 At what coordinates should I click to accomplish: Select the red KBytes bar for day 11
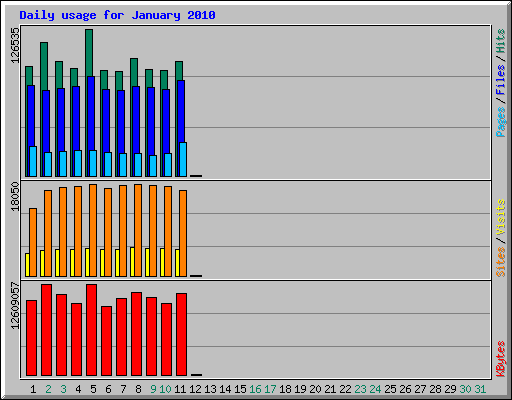(181, 335)
